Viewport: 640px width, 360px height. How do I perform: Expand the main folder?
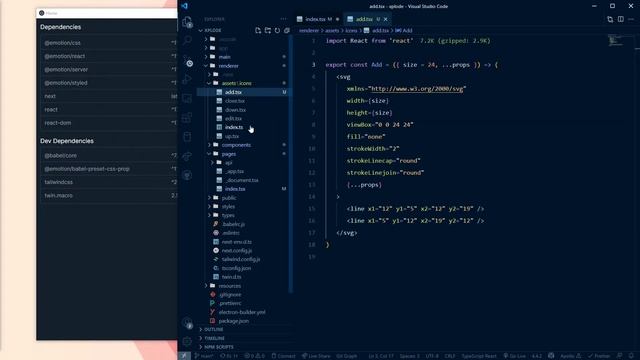224,57
